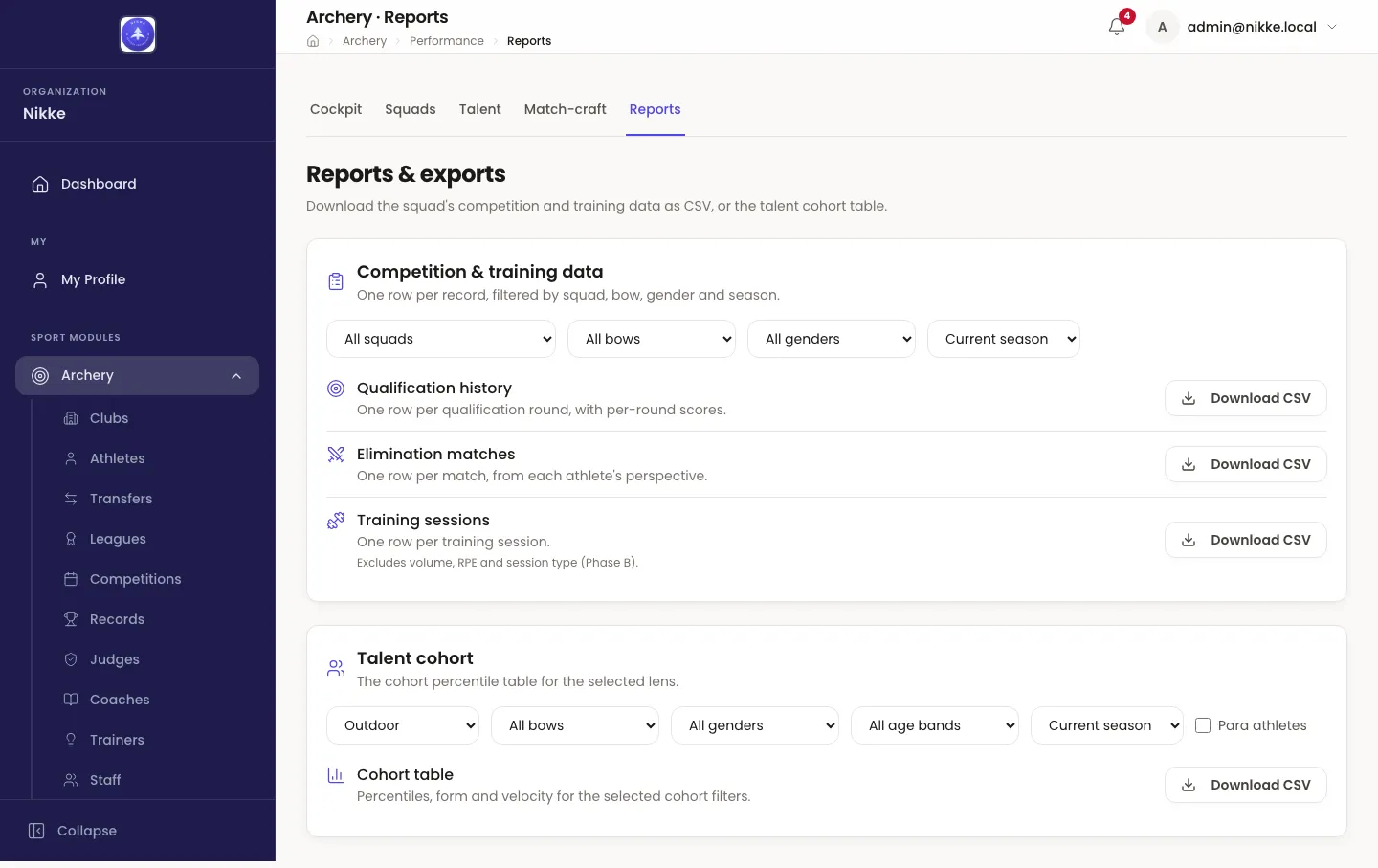Open the All bows dropdown in Competition data
Viewport: 1378px width, 868px height.
[652, 339]
